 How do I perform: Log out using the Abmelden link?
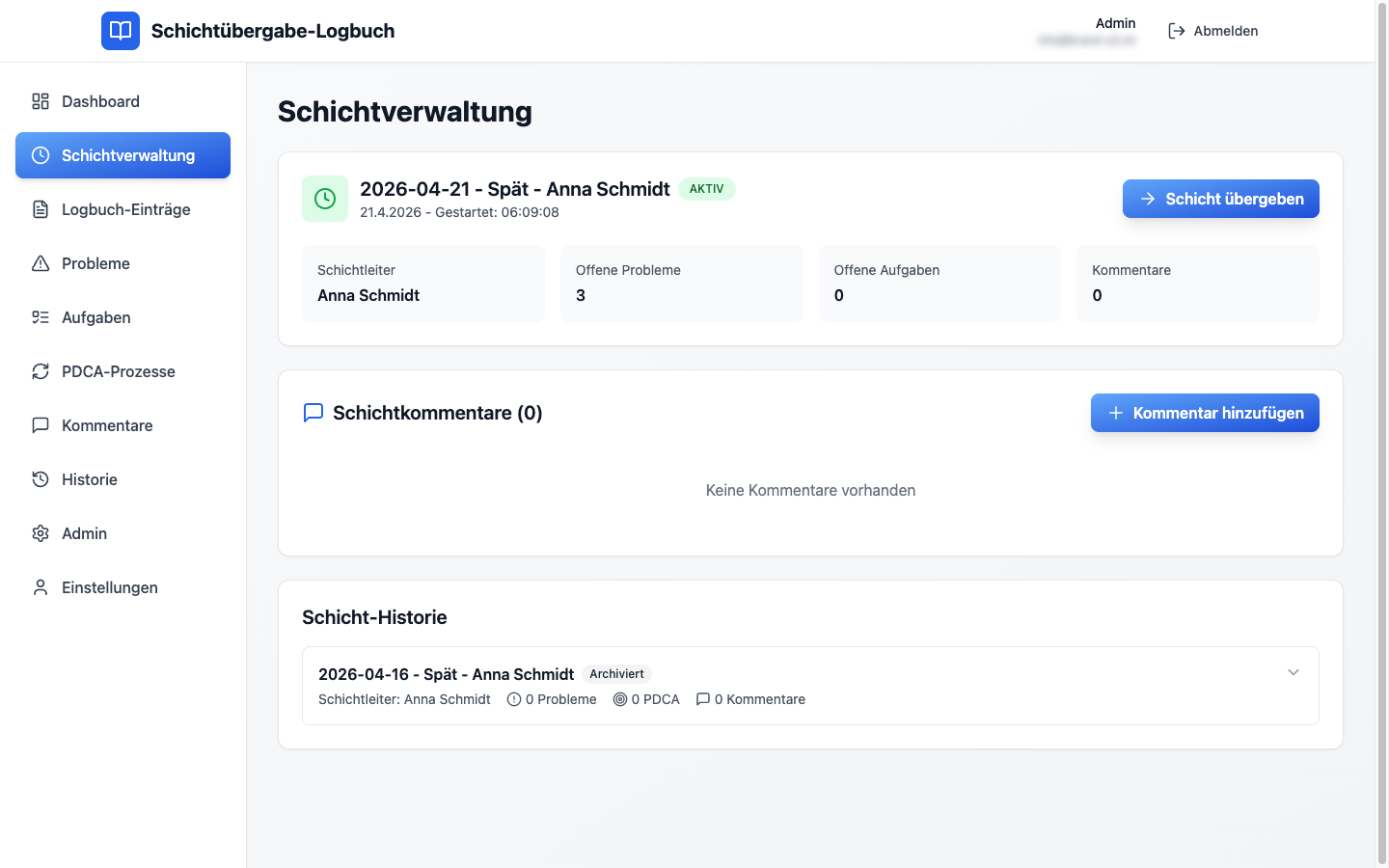click(1213, 31)
